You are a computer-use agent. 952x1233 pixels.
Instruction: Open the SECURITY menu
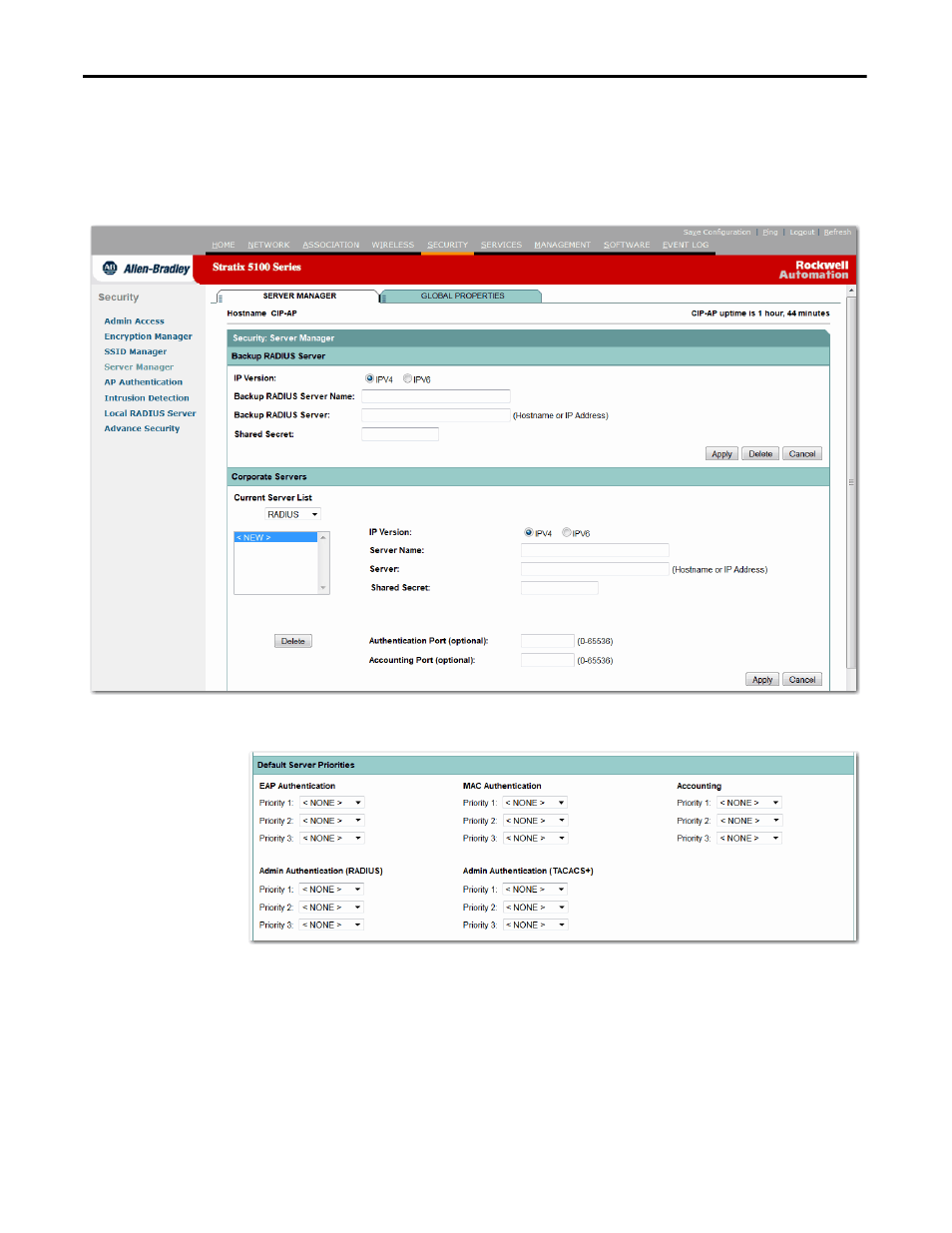447,245
